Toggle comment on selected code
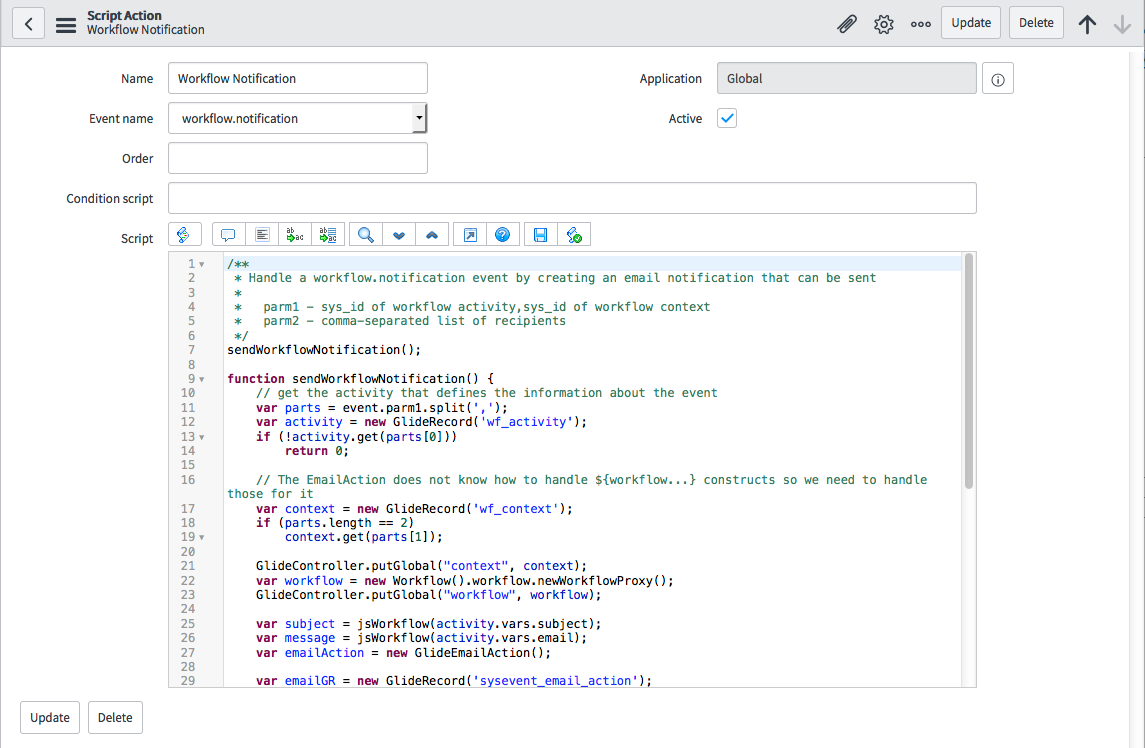1145x748 pixels. pos(229,234)
